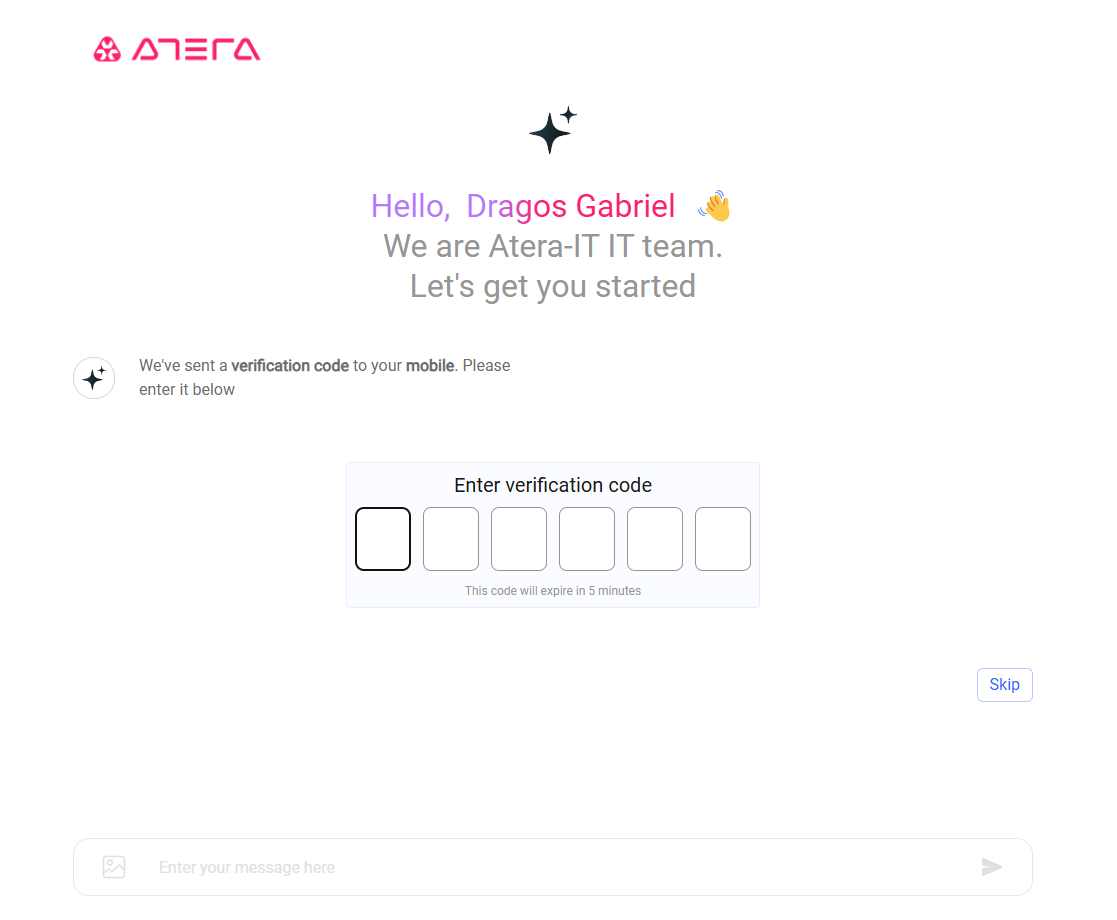Select the fourth verification code box

point(587,539)
